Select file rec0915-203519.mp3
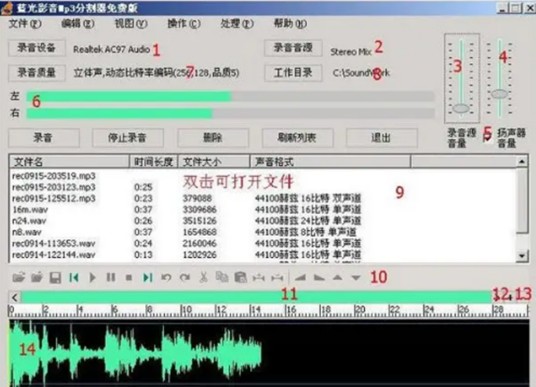536x387 pixels. coord(54,176)
